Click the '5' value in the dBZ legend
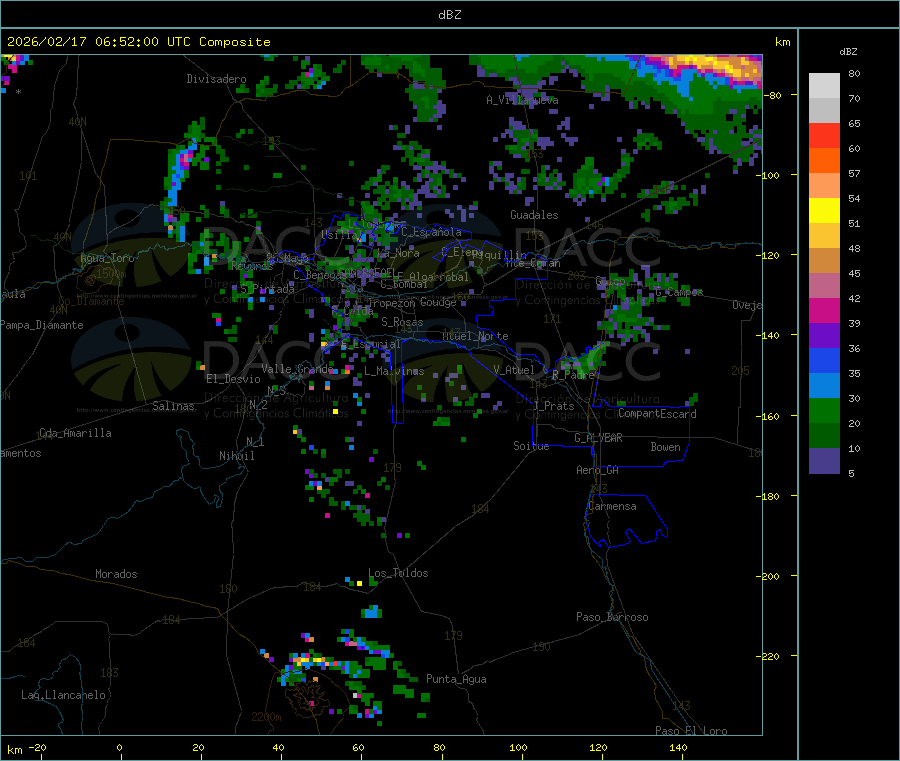900x761 pixels. [851, 473]
